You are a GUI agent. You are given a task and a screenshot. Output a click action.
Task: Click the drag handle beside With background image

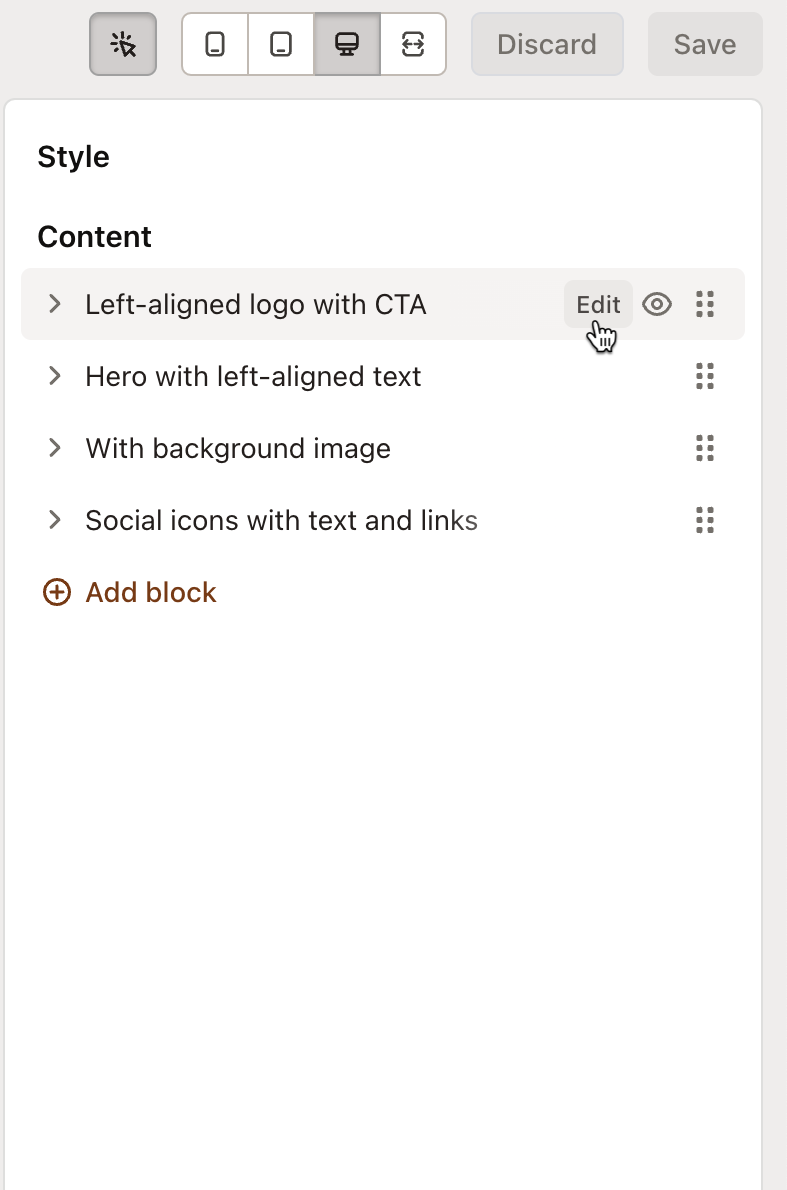click(x=705, y=448)
